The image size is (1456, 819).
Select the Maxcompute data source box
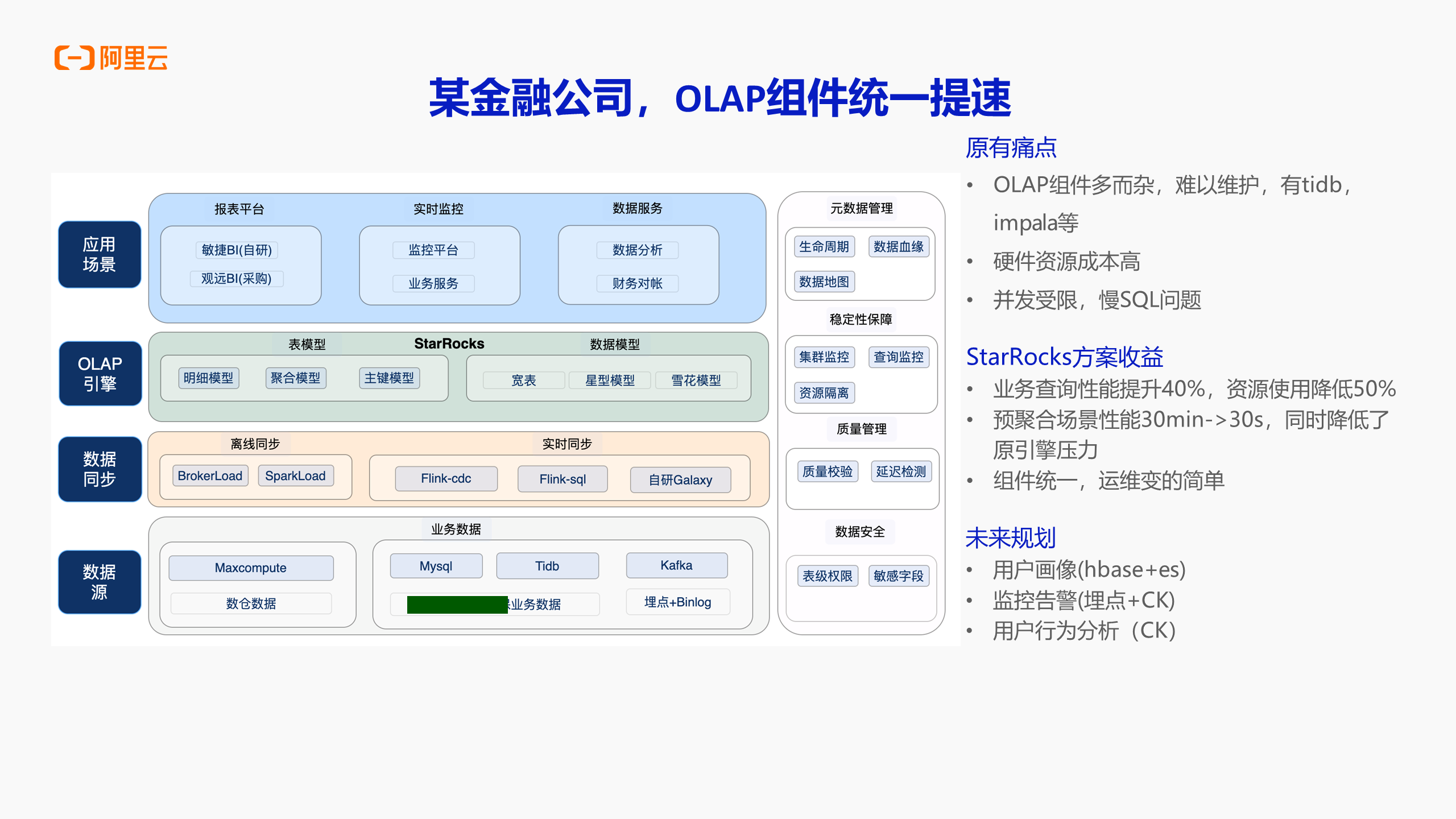251,568
